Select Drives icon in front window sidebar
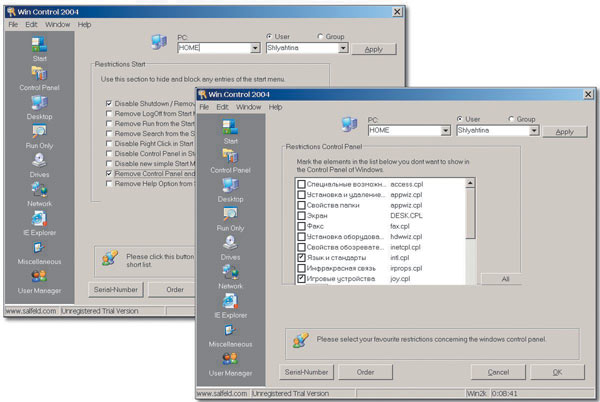This screenshot has width=600, height=402. coord(230,243)
